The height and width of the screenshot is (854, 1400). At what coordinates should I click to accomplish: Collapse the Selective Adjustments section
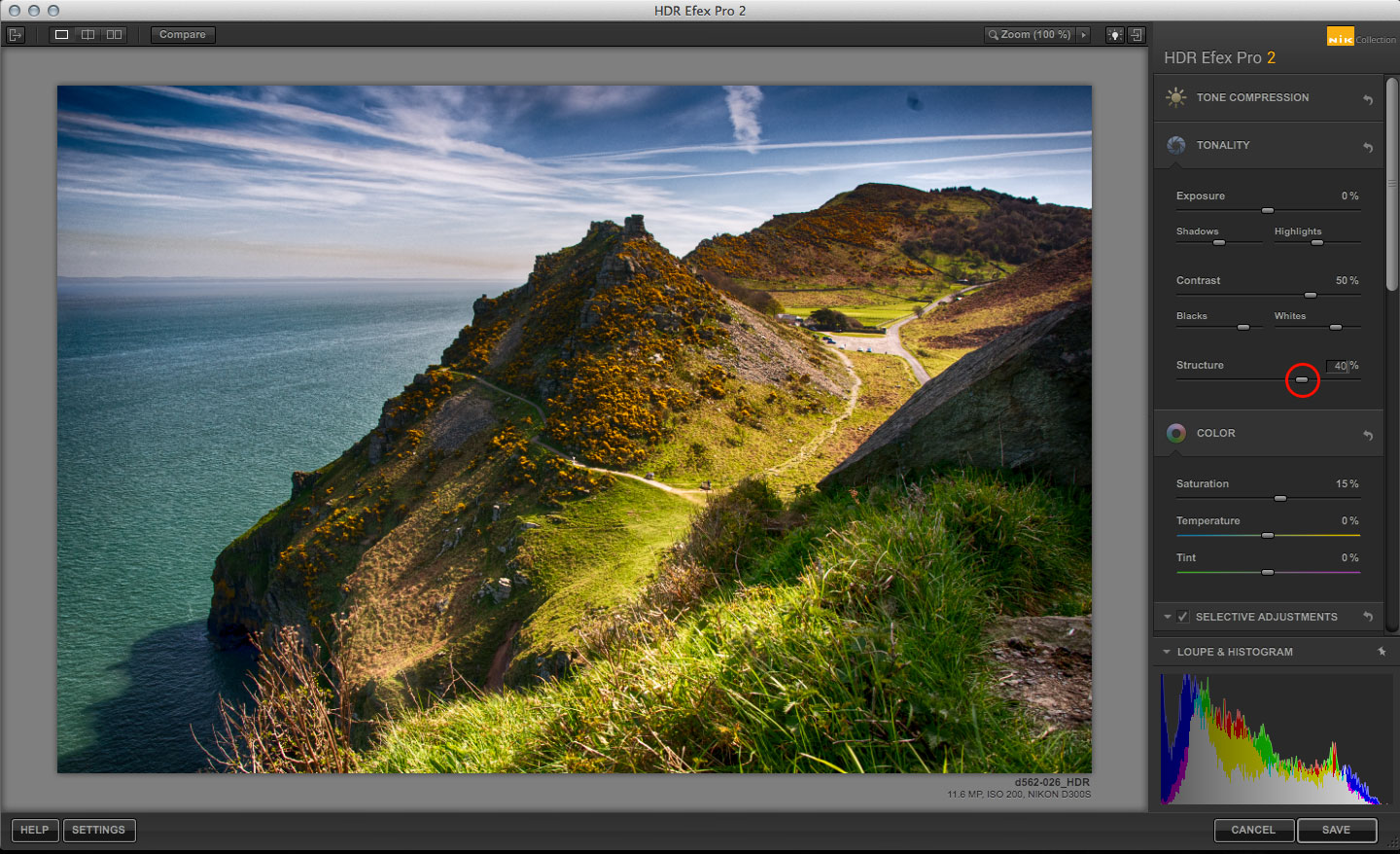coord(1168,617)
